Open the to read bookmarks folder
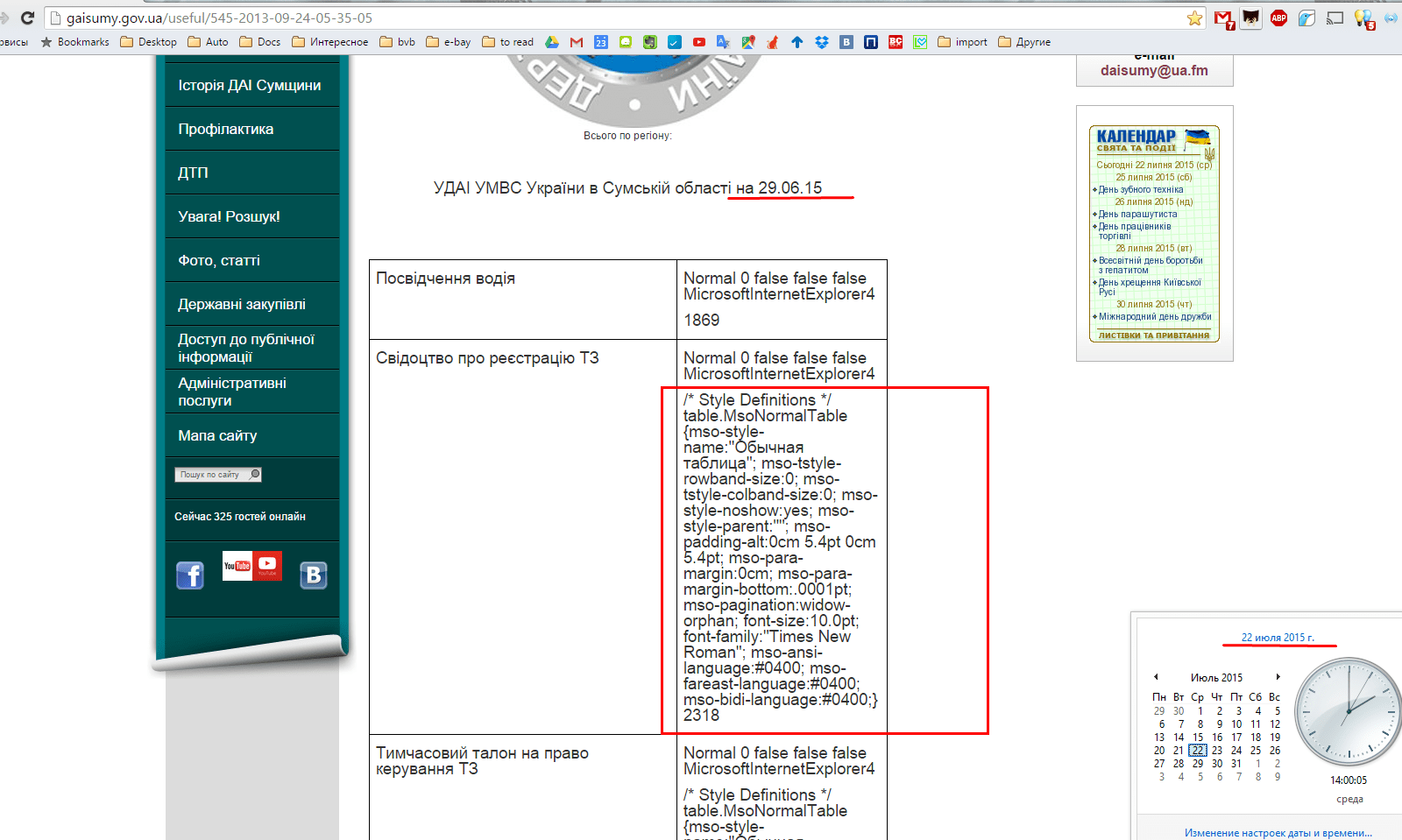1402x840 pixels. 508,42
